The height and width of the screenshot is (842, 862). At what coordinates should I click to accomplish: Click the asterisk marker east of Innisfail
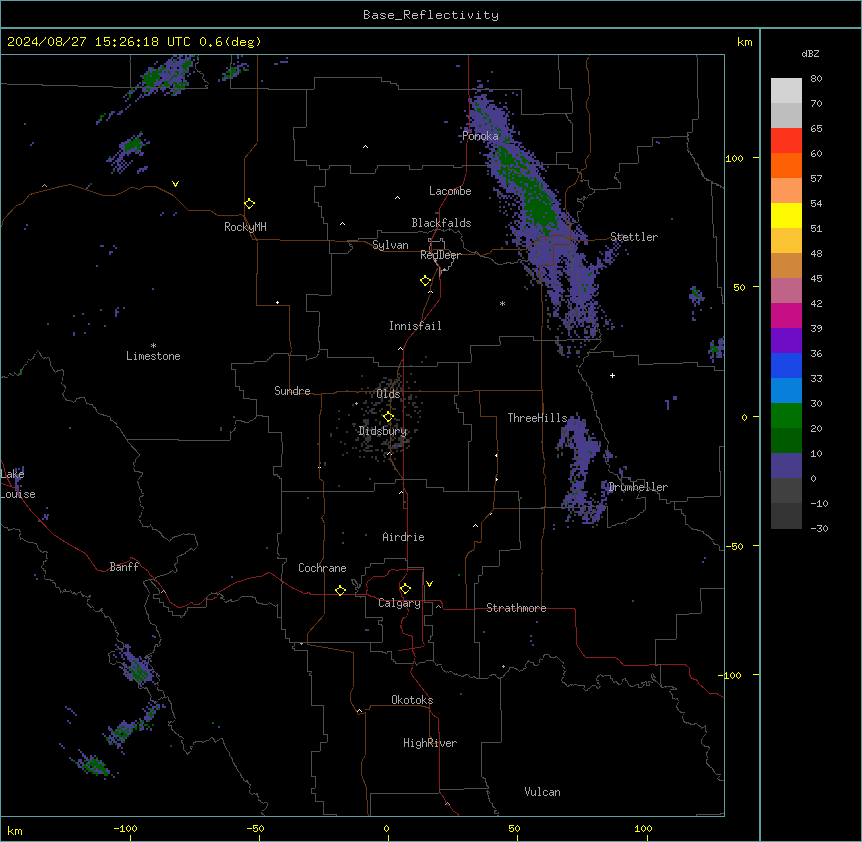[x=502, y=303]
